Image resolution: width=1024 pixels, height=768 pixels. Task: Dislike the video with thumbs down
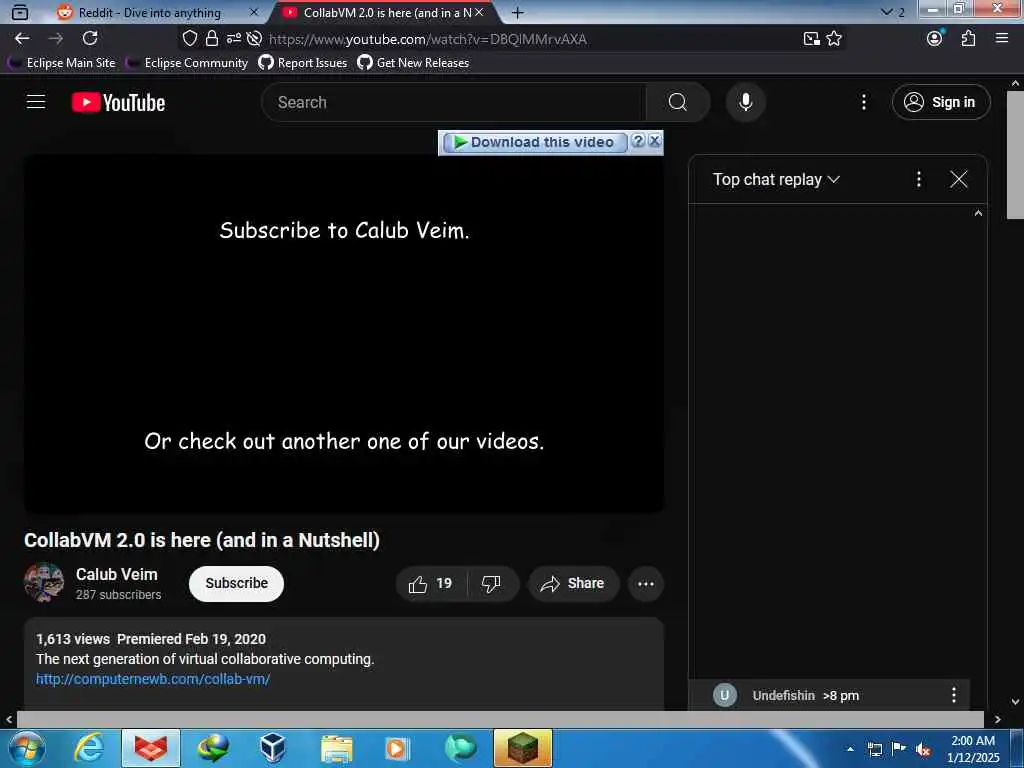tap(492, 584)
